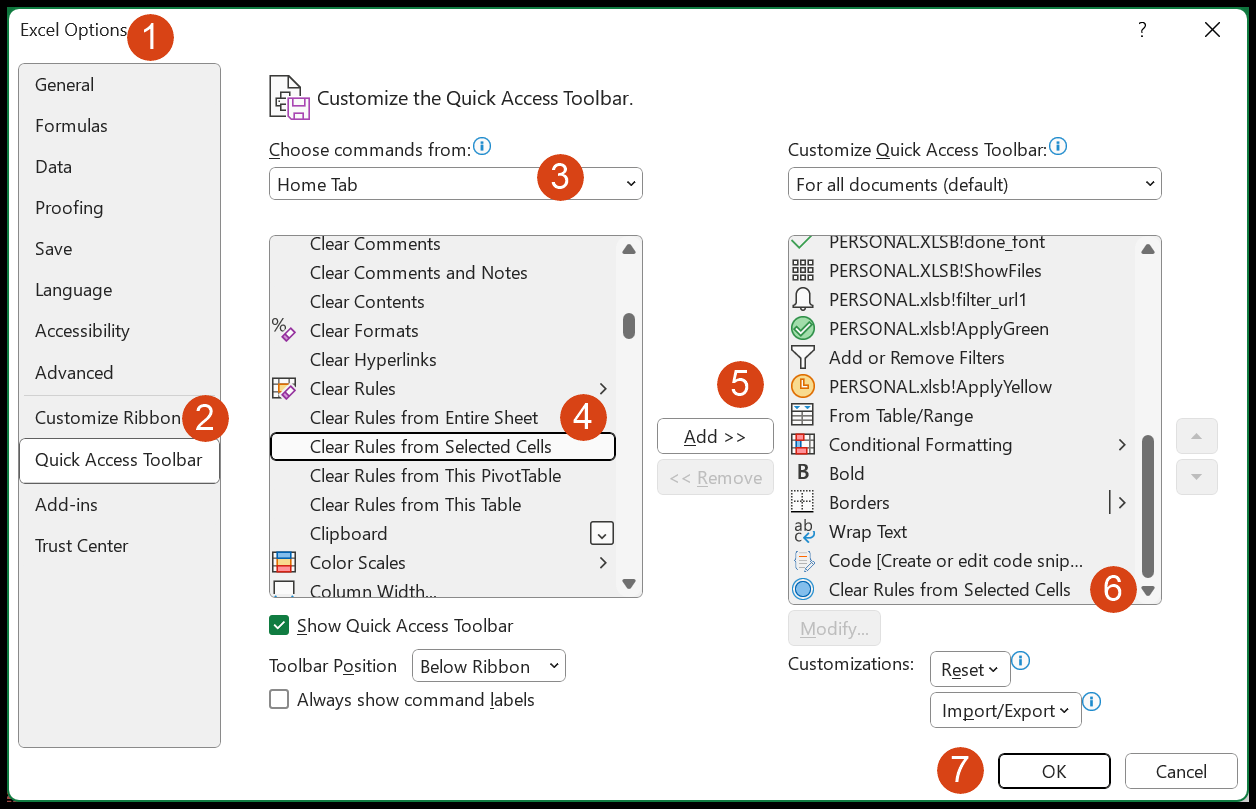Image resolution: width=1256 pixels, height=809 pixels.
Task: Open the Choose commands from dropdown
Action: [456, 184]
